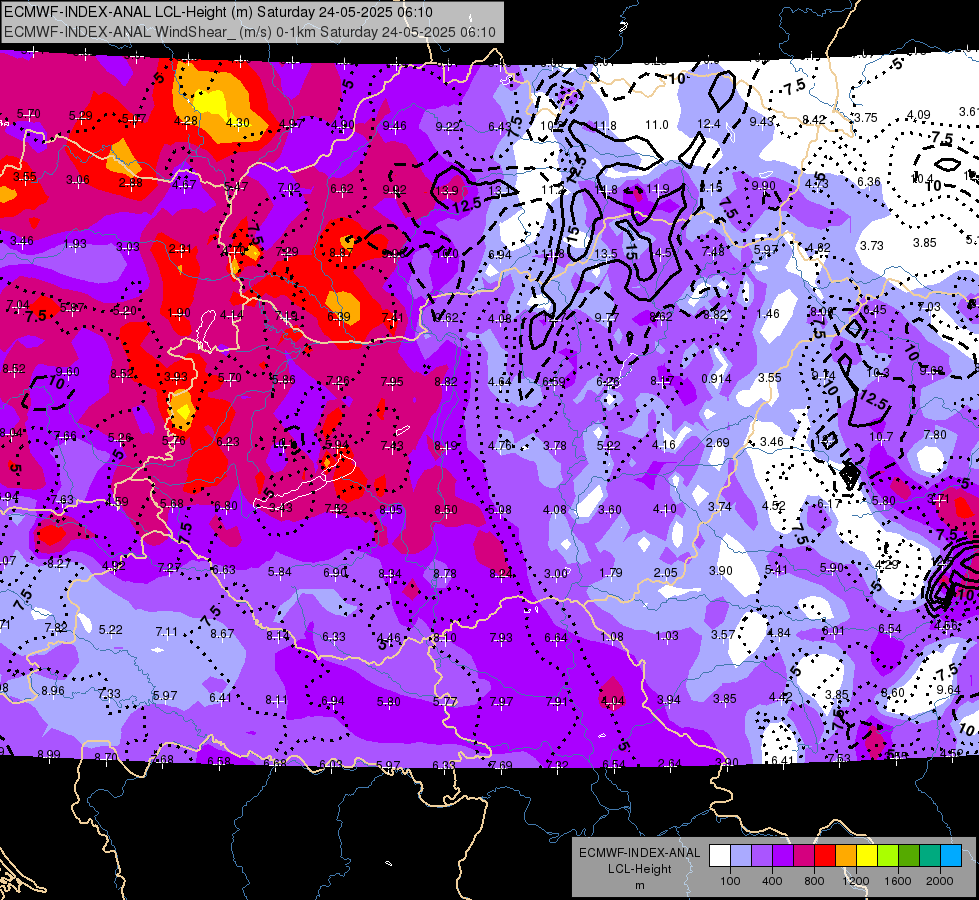
Task: Click the wind shear value 2.88
Action: tap(130, 183)
